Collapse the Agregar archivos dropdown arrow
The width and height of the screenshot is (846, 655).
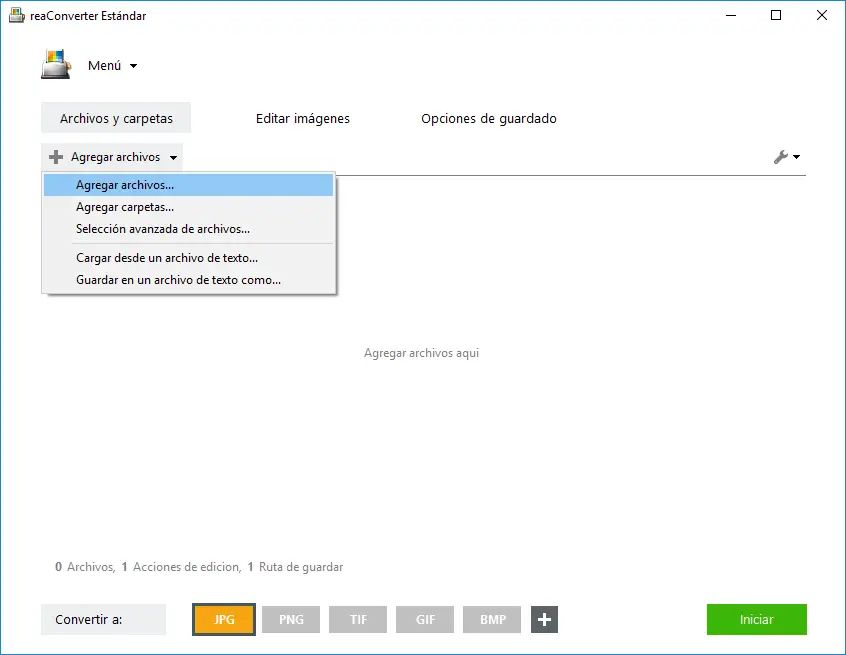(x=173, y=158)
